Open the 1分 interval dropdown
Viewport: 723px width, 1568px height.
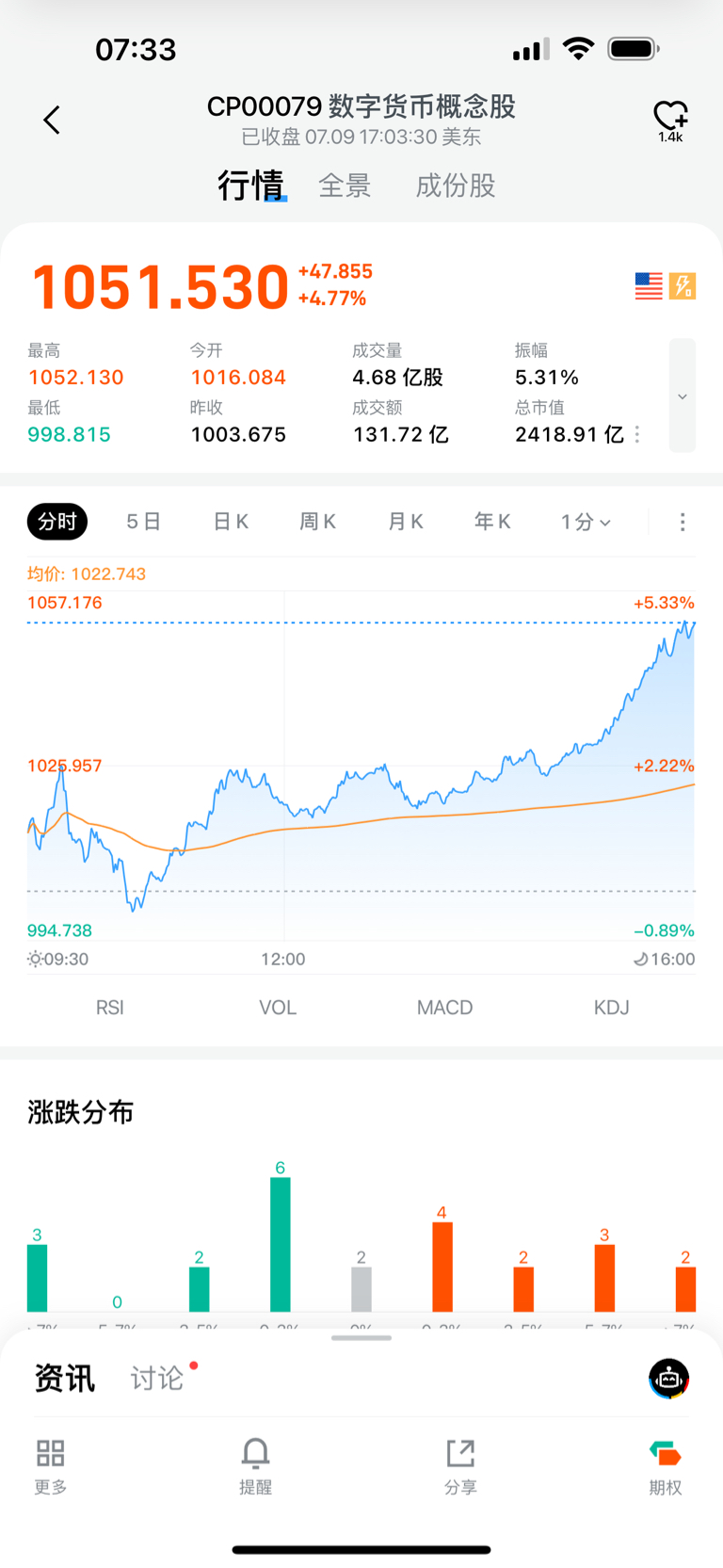coord(586,522)
